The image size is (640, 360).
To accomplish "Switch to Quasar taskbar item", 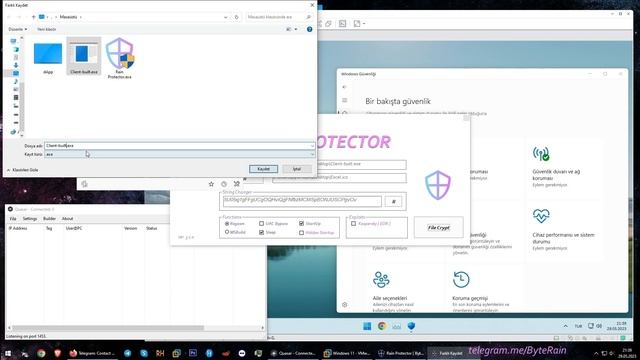I will click(x=293, y=353).
